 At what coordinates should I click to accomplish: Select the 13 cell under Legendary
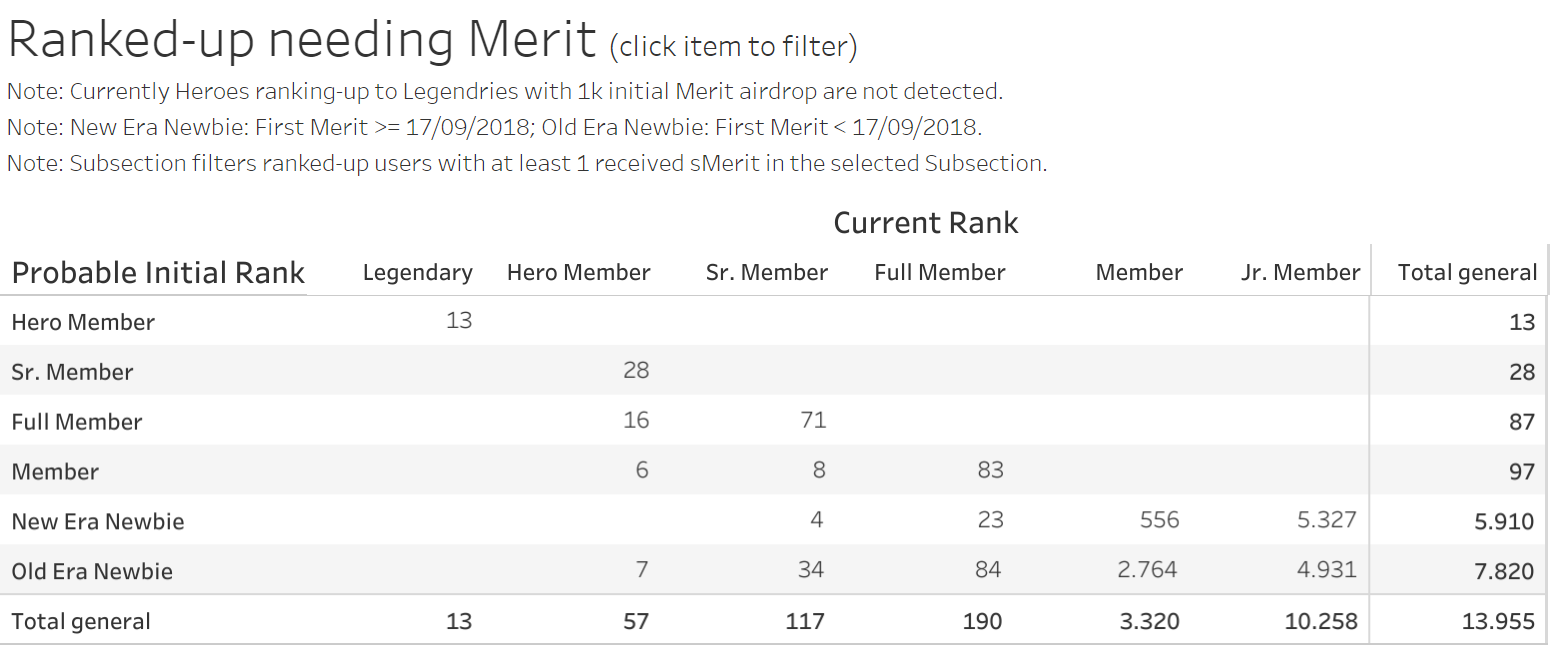(x=459, y=320)
